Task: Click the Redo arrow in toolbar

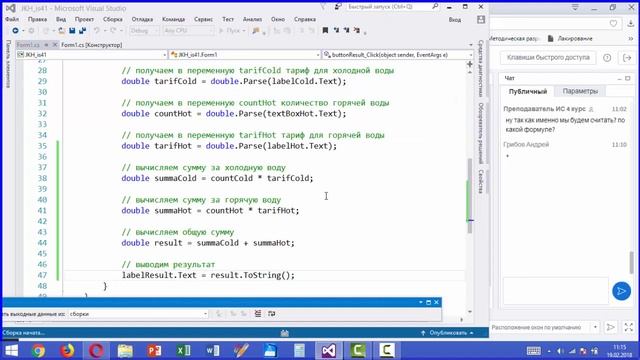Action: (x=113, y=31)
